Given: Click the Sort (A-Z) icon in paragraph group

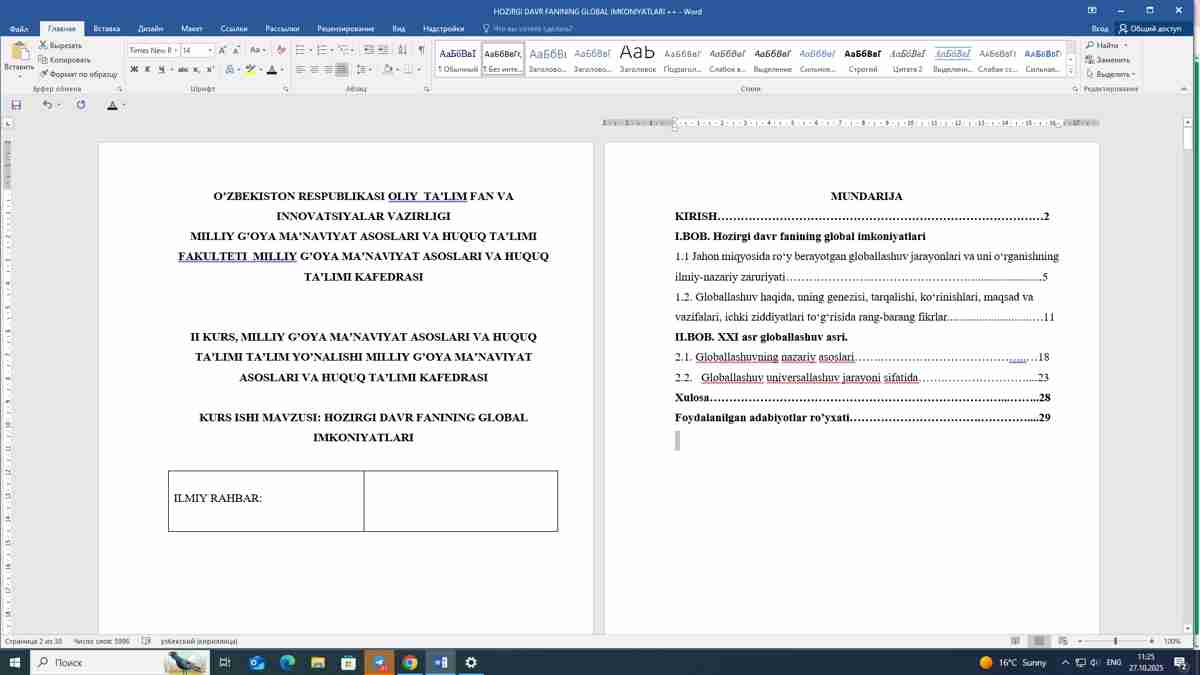Looking at the screenshot, I should [402, 50].
